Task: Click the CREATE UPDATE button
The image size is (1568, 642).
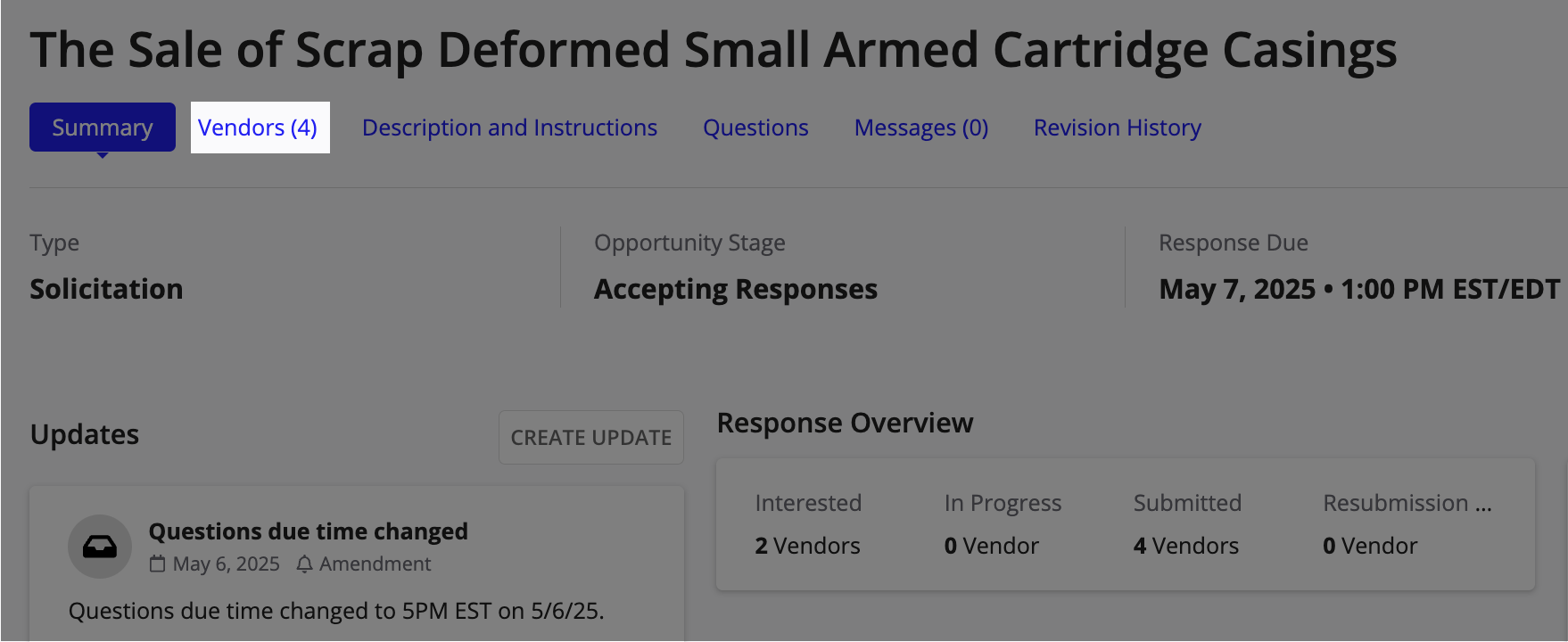Action: (591, 437)
